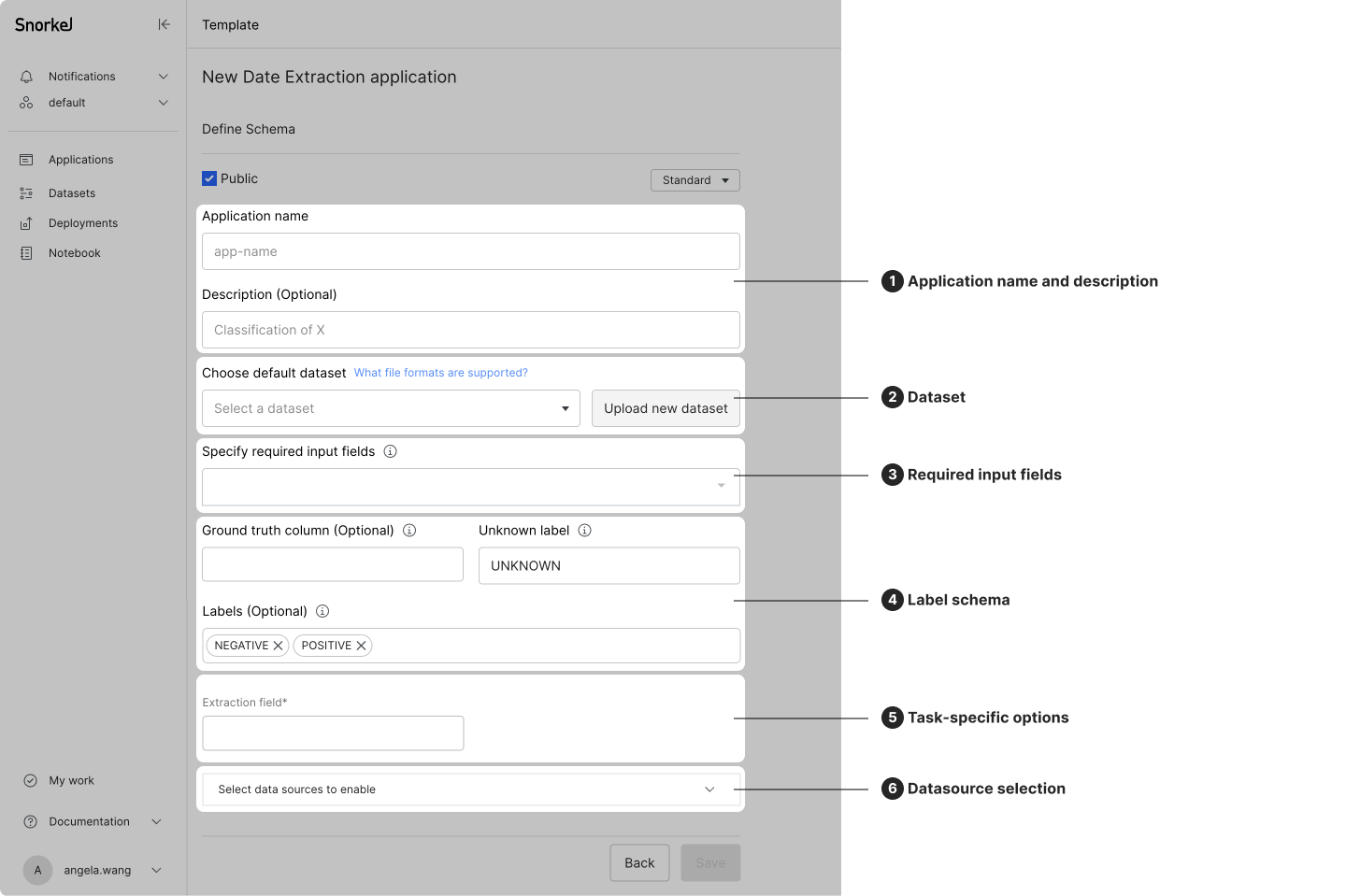Open the Select a dataset dropdown
The height and width of the screenshot is (896, 1346).
pos(391,408)
